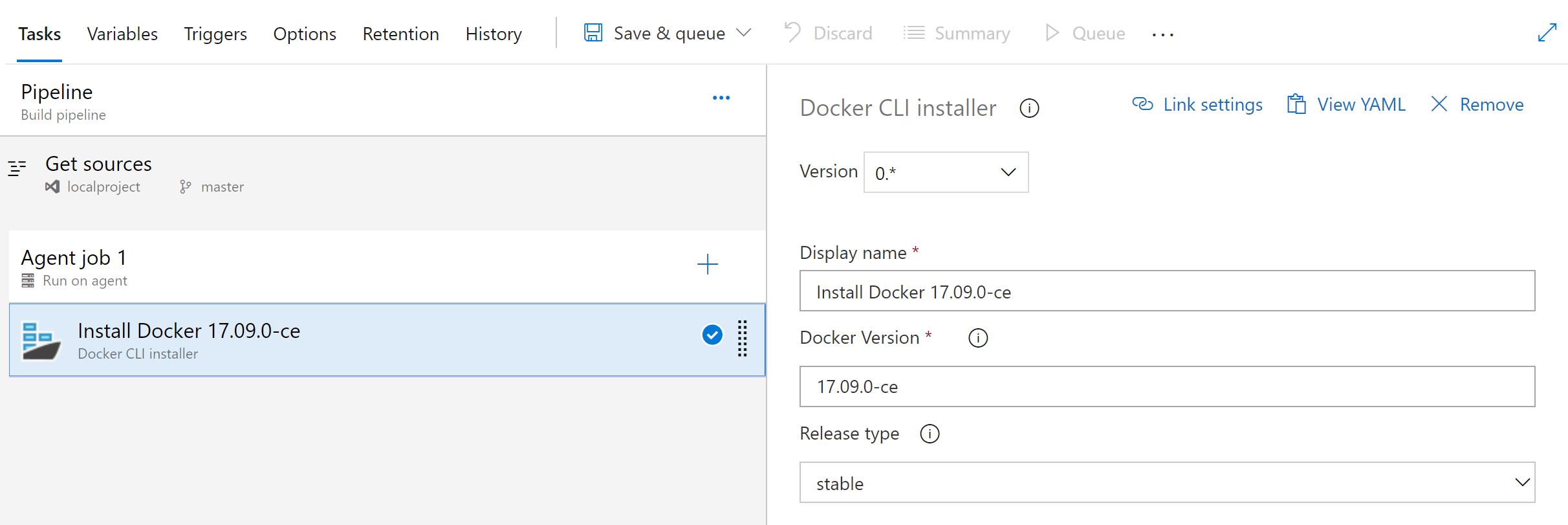Open the toolbar more options ellipsis

pyautogui.click(x=1162, y=34)
